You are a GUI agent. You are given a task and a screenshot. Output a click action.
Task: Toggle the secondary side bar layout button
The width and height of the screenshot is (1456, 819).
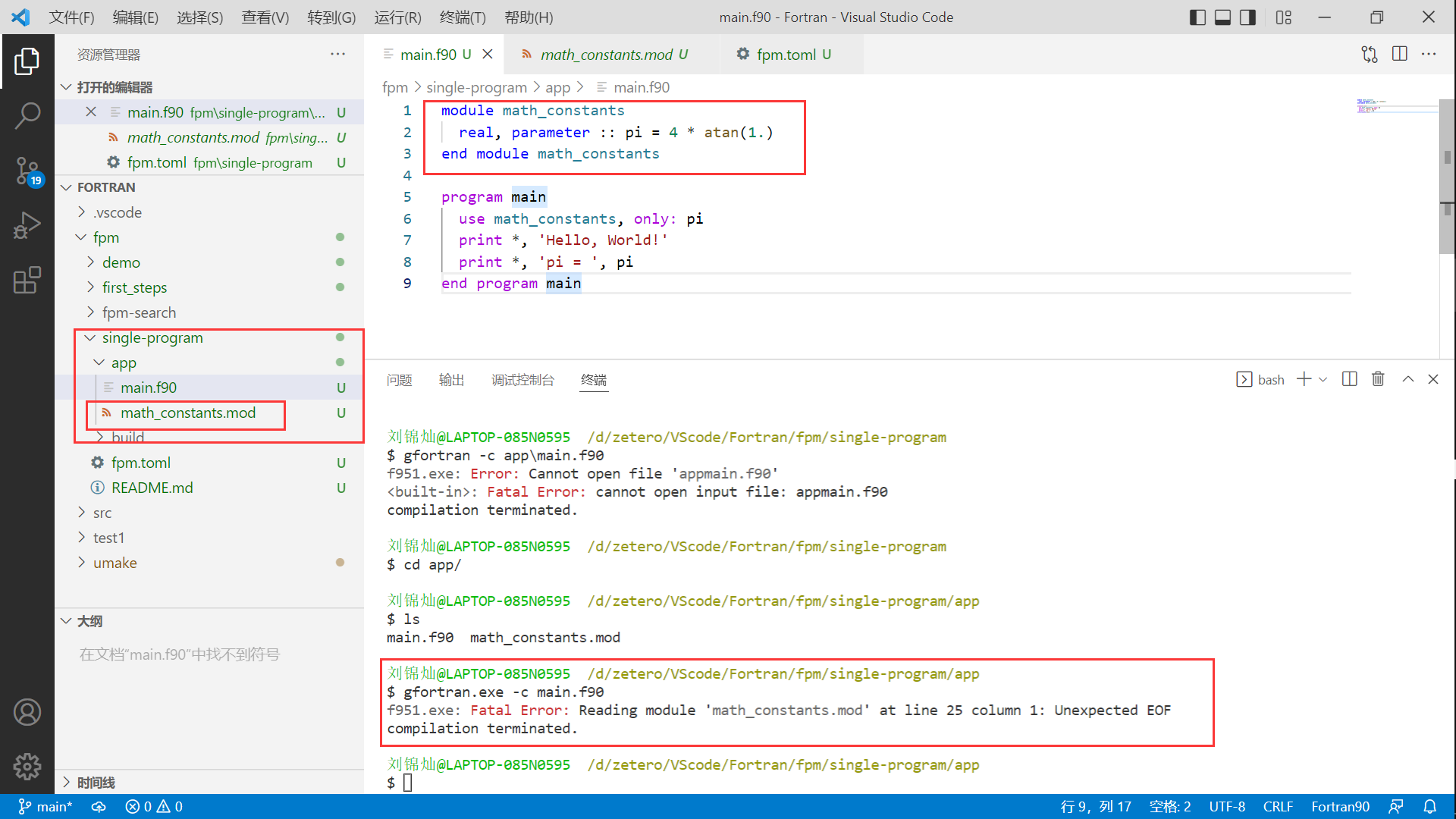tap(1247, 17)
